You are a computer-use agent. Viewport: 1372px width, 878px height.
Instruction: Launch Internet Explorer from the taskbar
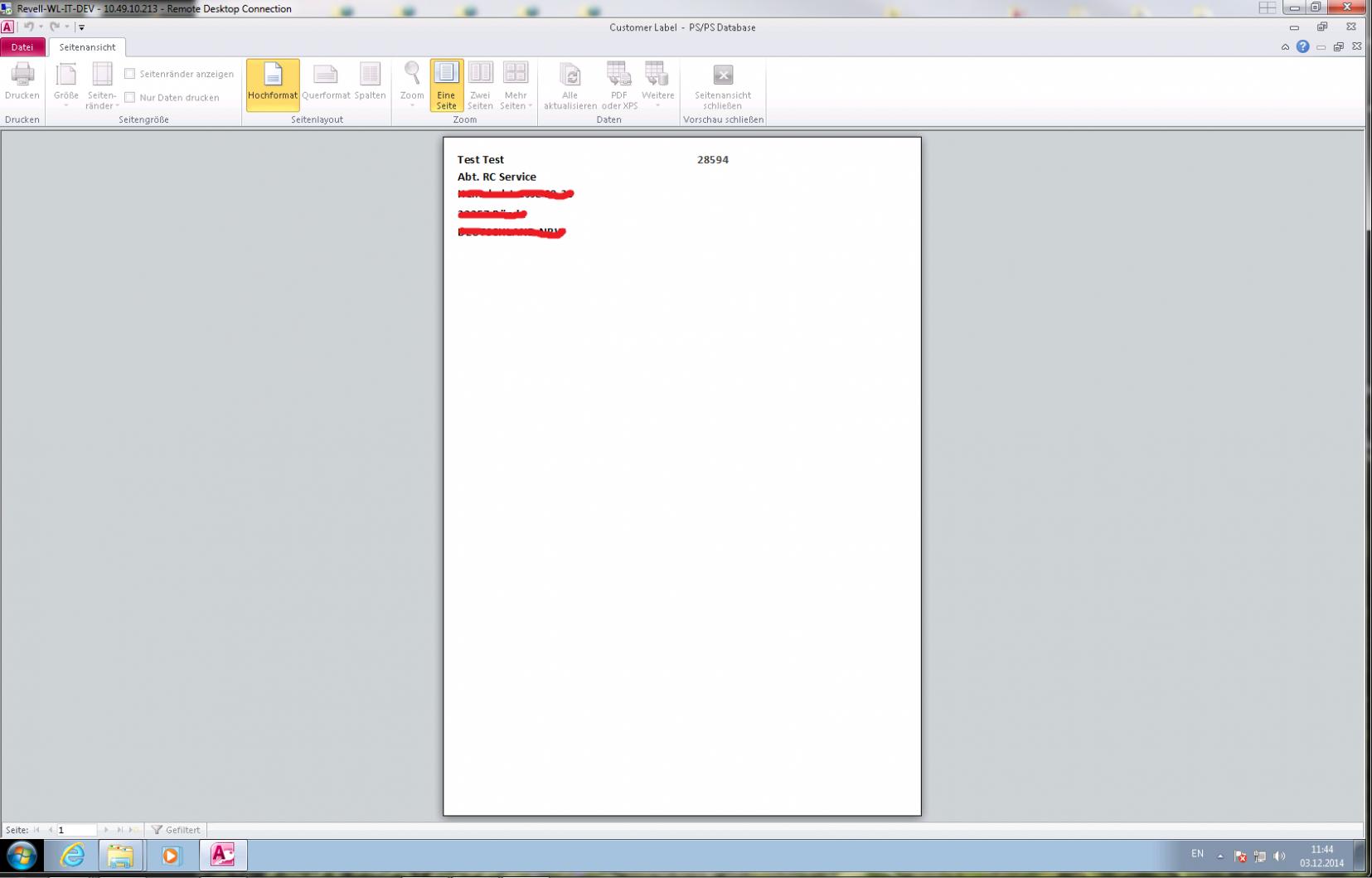pos(72,856)
